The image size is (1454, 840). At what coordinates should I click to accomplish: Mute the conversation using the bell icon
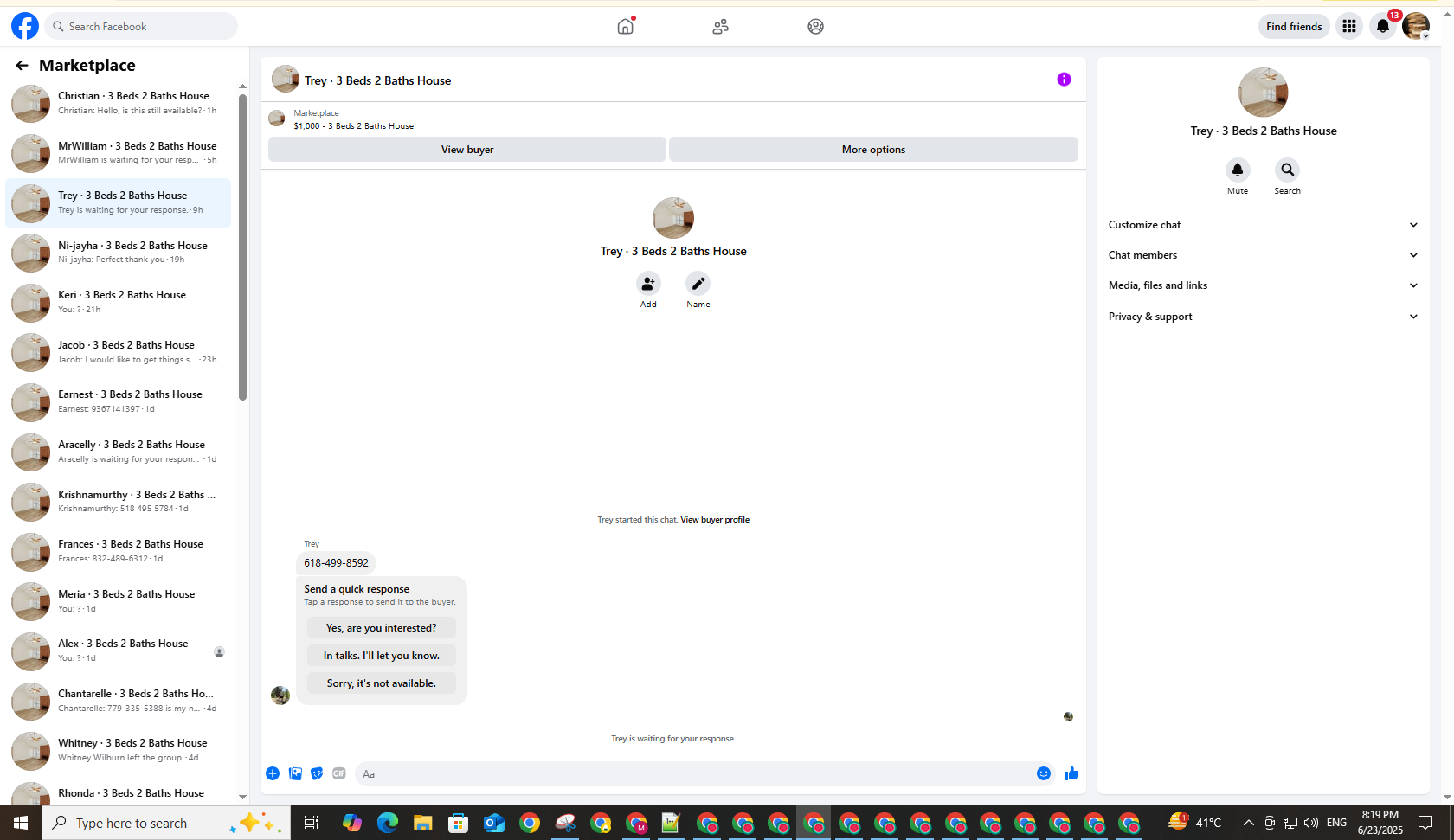(x=1238, y=170)
